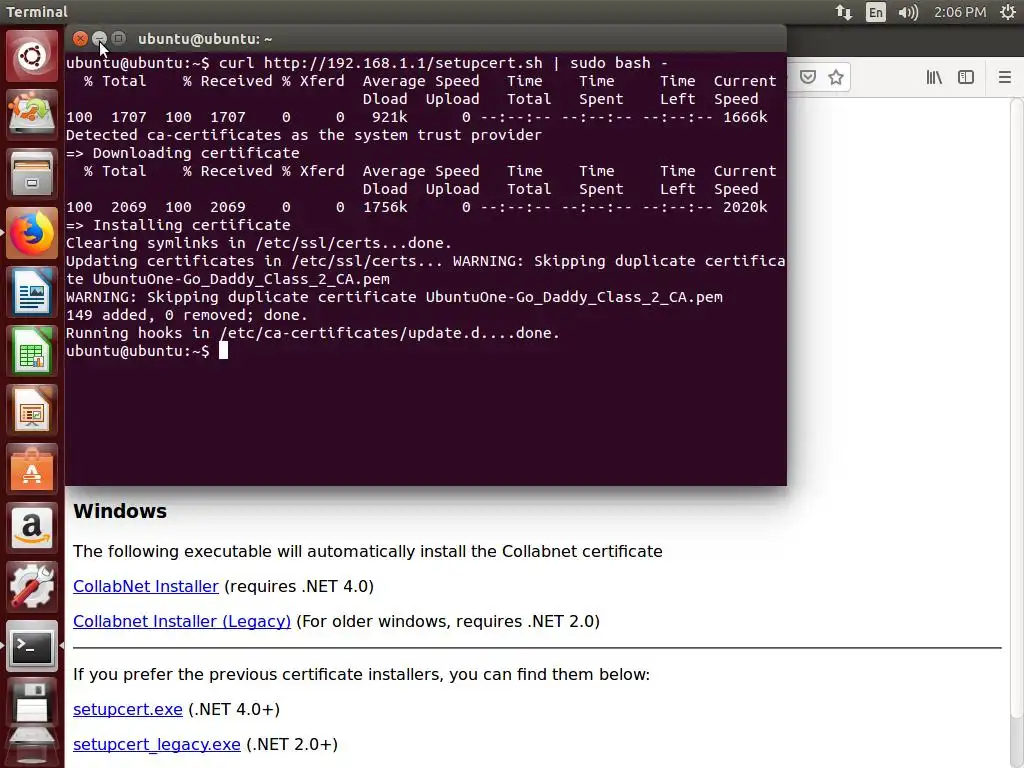Screen dimensions: 1024x768
Task: Open Collabnet Installer (Legacy) link
Action: [182, 621]
